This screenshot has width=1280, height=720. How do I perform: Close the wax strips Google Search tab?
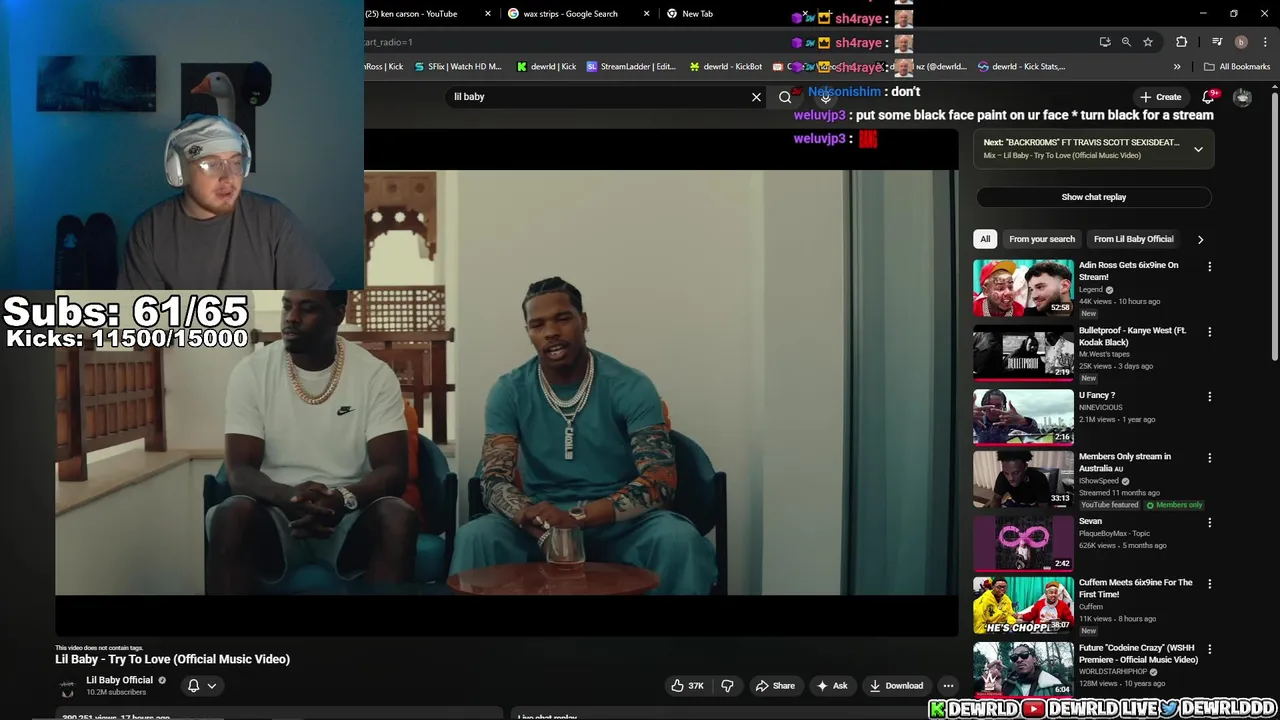point(646,14)
